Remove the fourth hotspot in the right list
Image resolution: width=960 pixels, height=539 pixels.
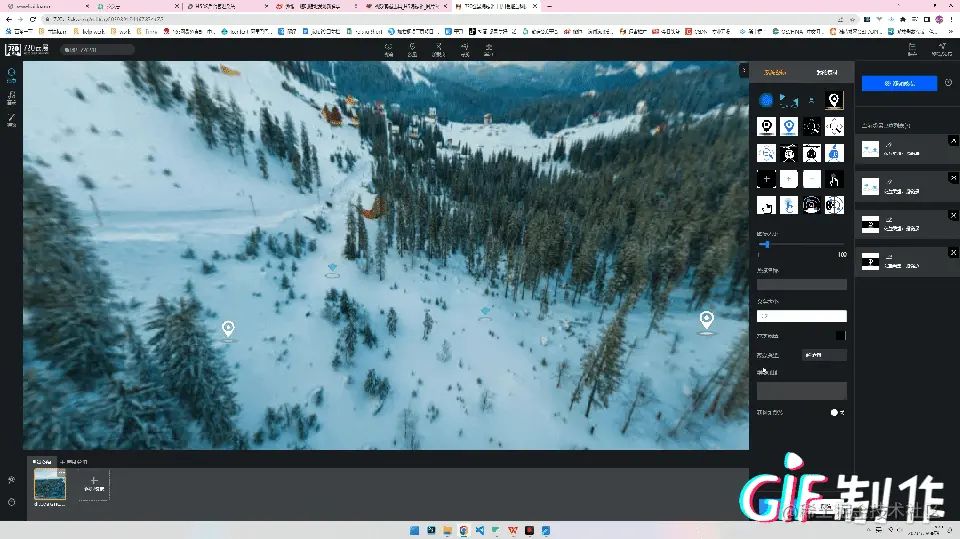[x=953, y=252]
